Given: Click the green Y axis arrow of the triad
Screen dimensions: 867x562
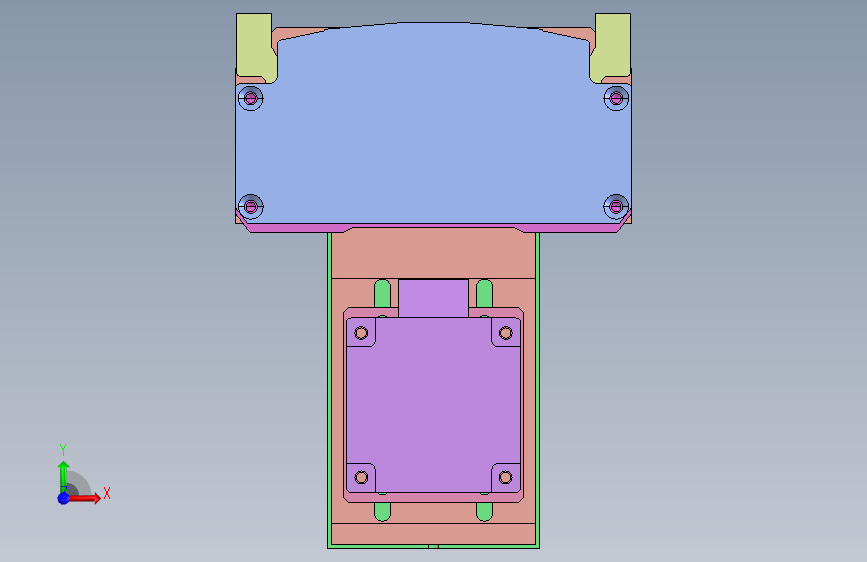Looking at the screenshot, I should (x=64, y=476).
